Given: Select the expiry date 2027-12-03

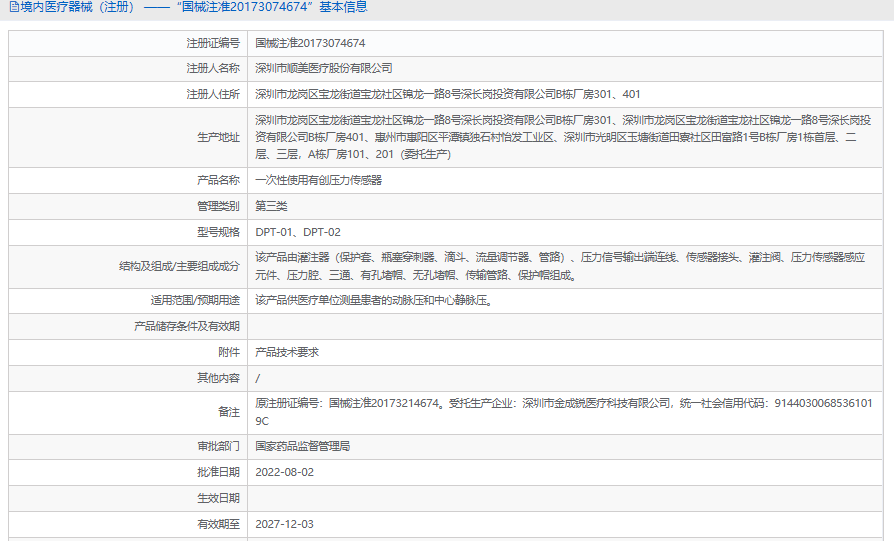Looking at the screenshot, I should (x=285, y=524).
